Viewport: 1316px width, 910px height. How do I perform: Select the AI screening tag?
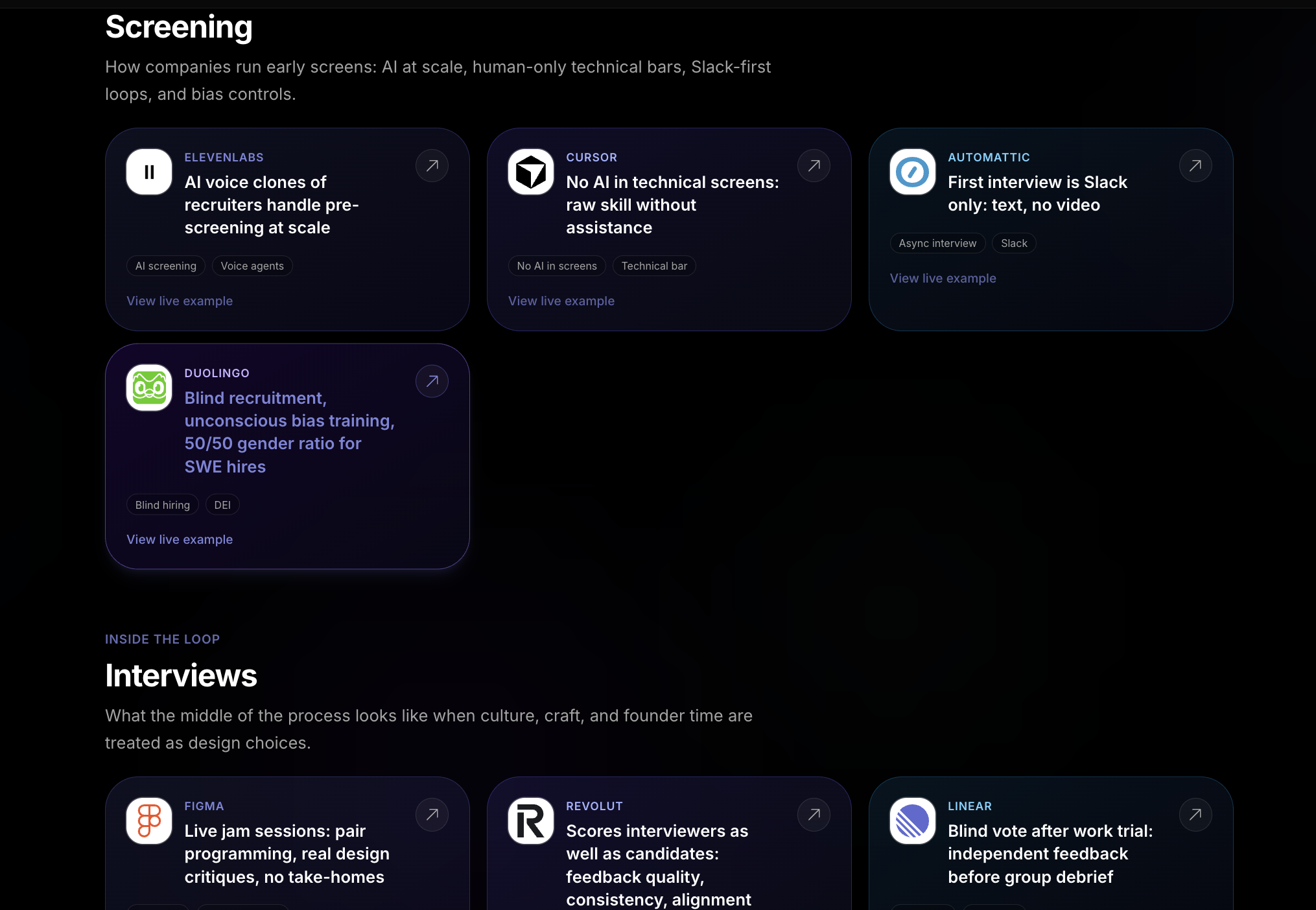coord(166,266)
